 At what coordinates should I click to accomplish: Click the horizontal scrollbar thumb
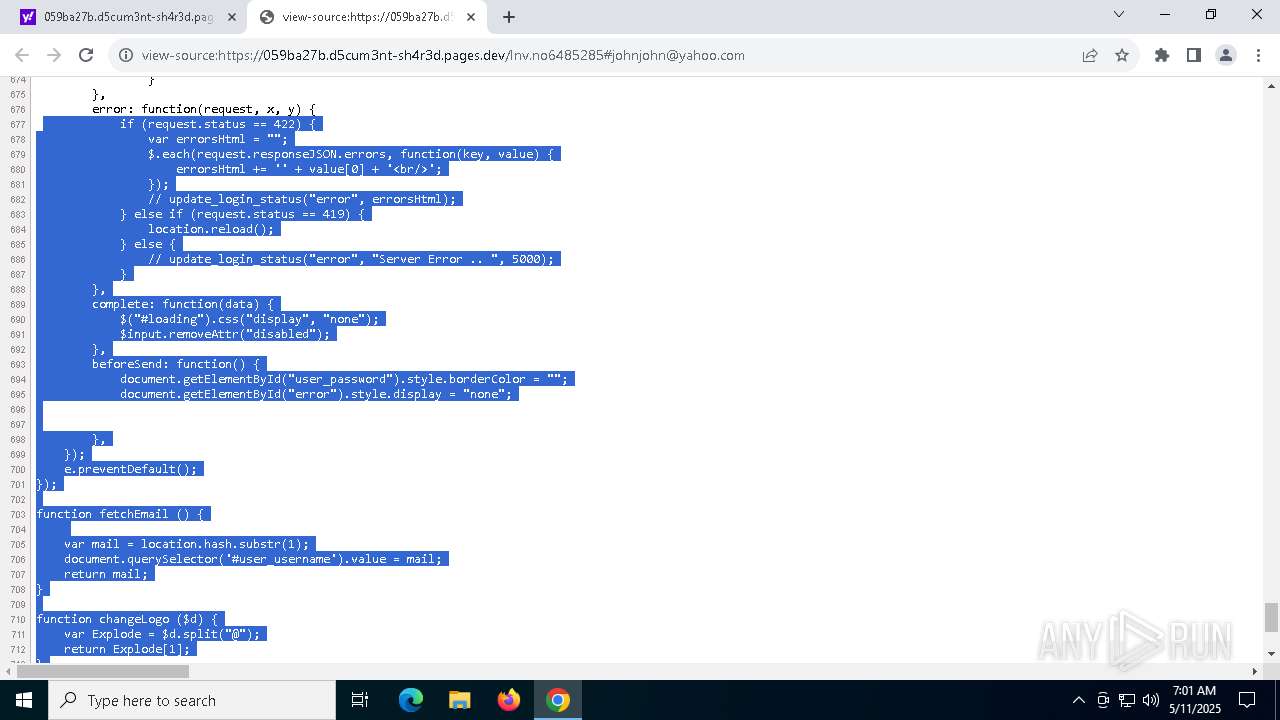tap(102, 671)
